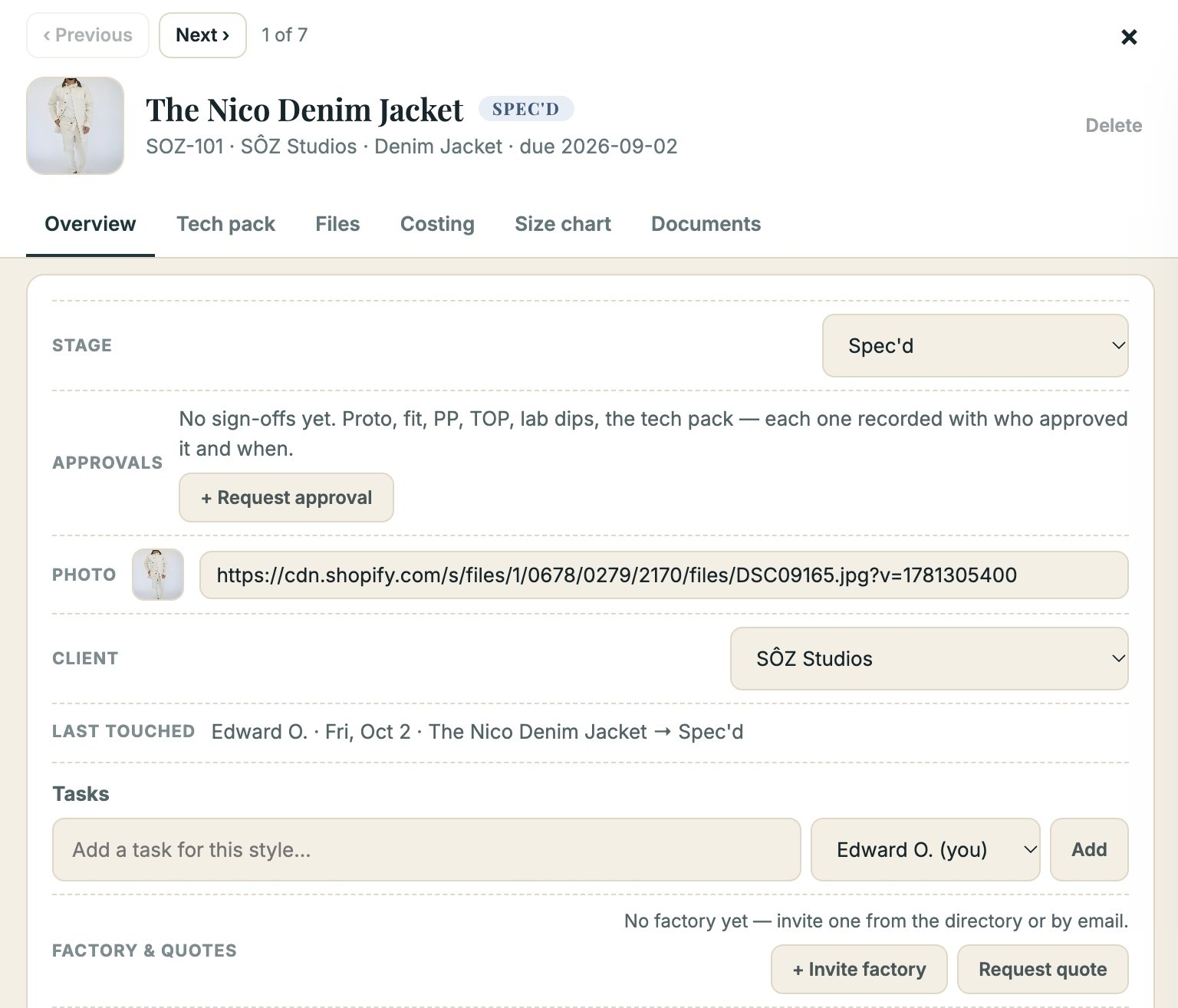Click the LAST TOUCHED row label
Screen dimensions: 1178x1008
click(123, 732)
